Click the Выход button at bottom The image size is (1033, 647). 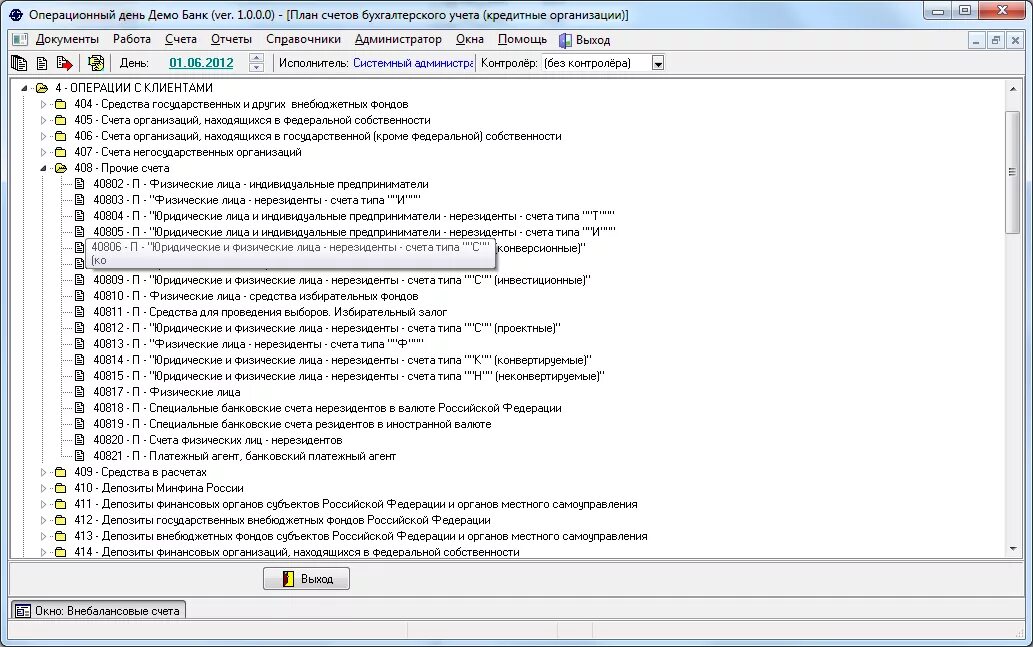[306, 578]
